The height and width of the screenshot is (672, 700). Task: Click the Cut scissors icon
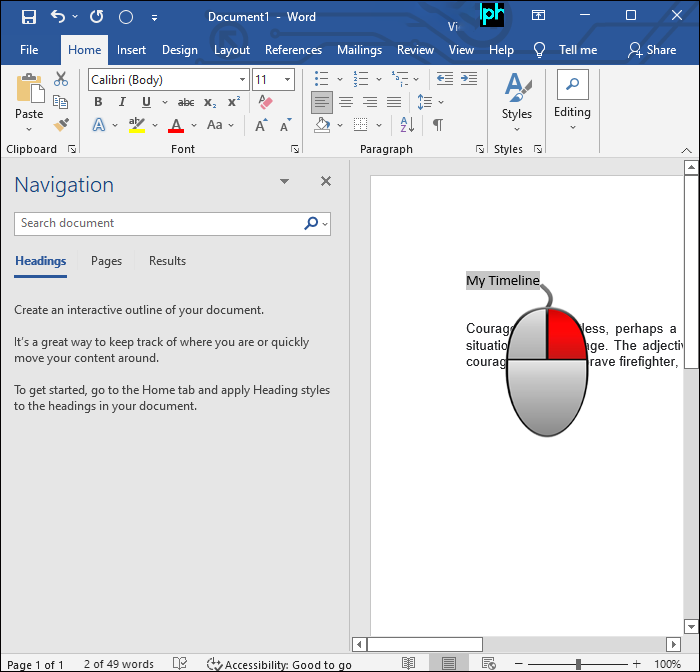(x=61, y=79)
